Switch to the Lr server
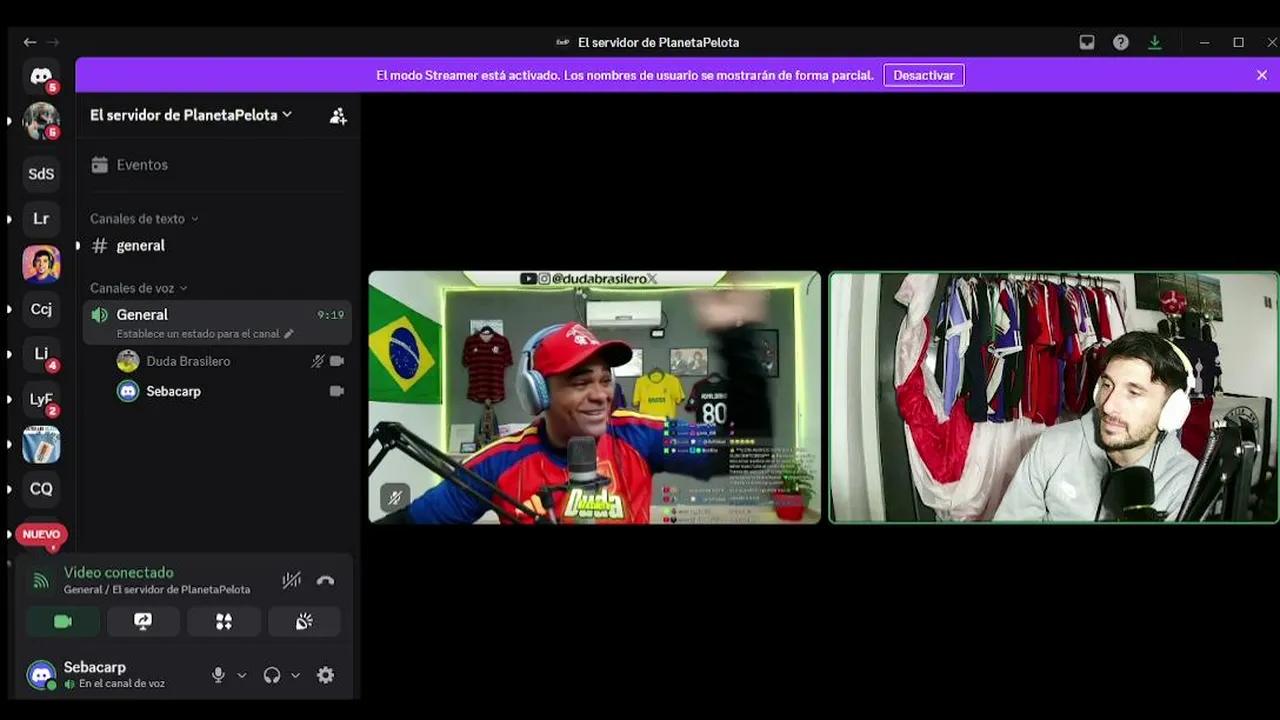Screen dimensions: 1280x720 pyautogui.click(x=41, y=219)
